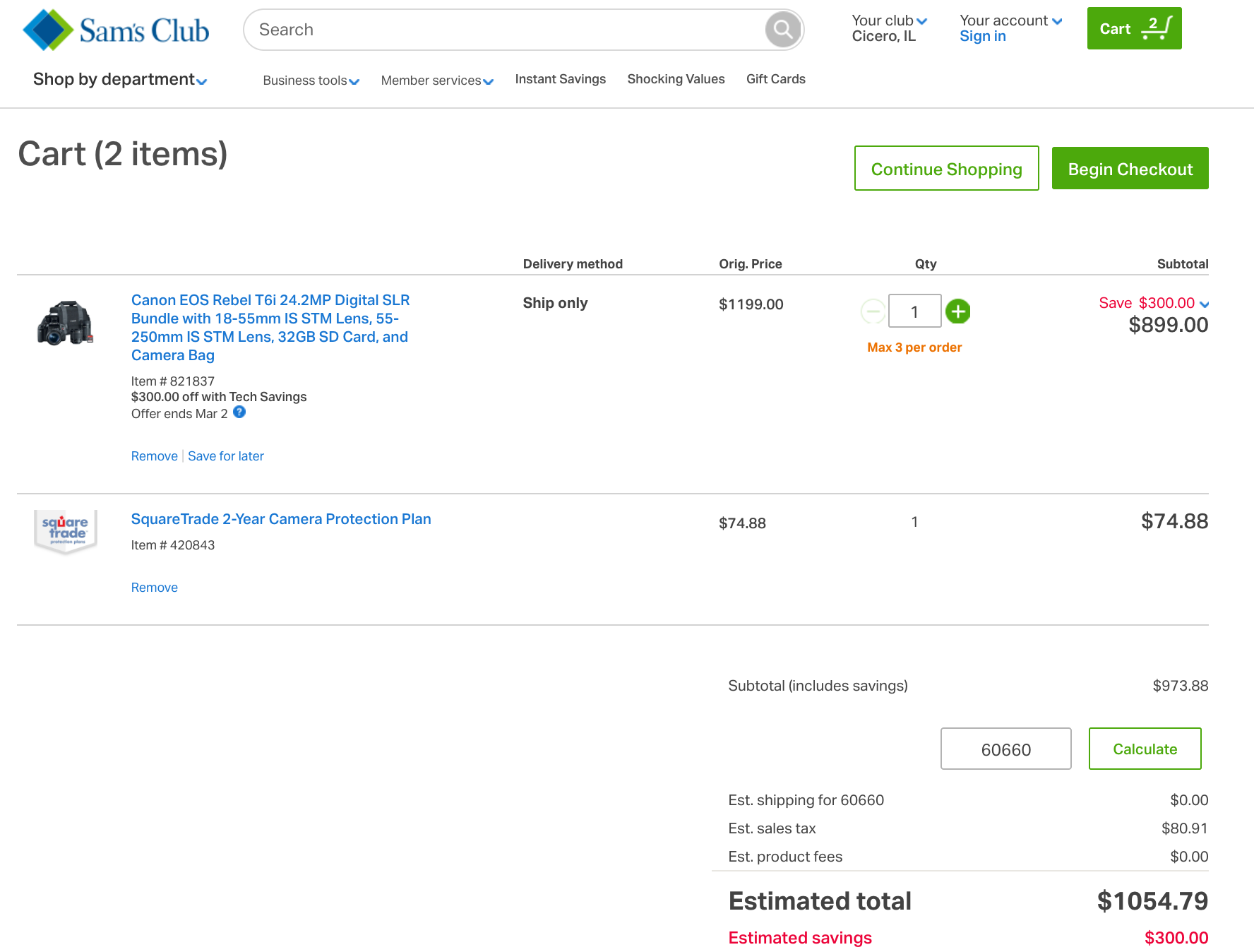This screenshot has width=1254, height=952.
Task: Remove the SquareTrade protection plan
Action: point(154,588)
